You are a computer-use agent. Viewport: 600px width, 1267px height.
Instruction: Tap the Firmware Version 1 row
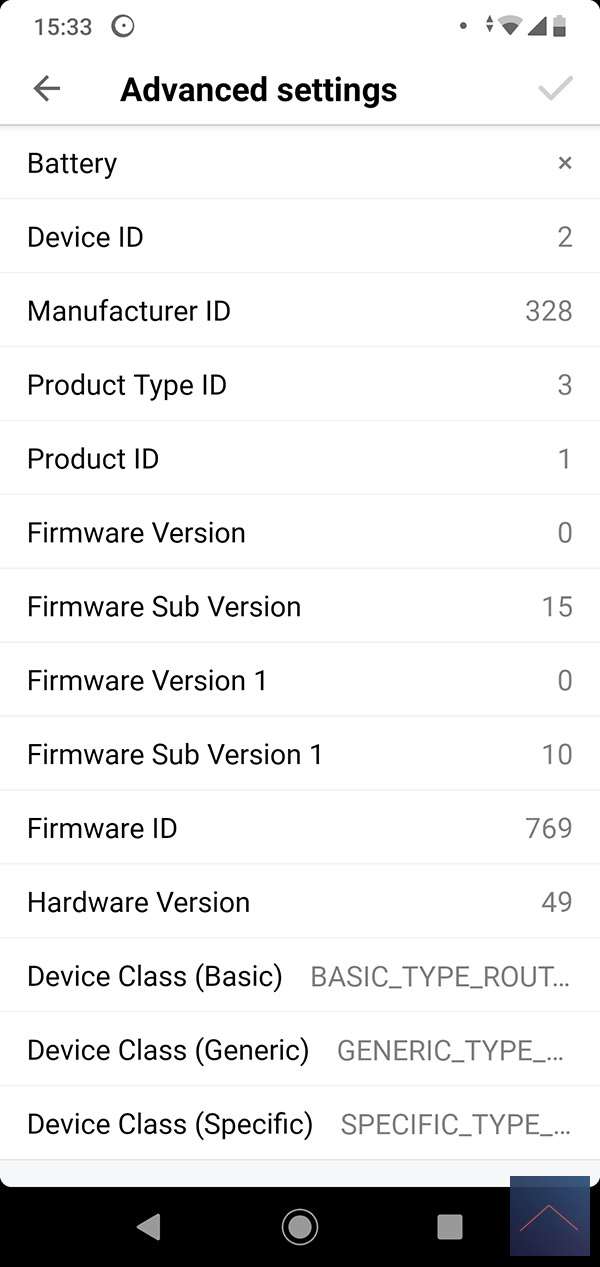[300, 681]
